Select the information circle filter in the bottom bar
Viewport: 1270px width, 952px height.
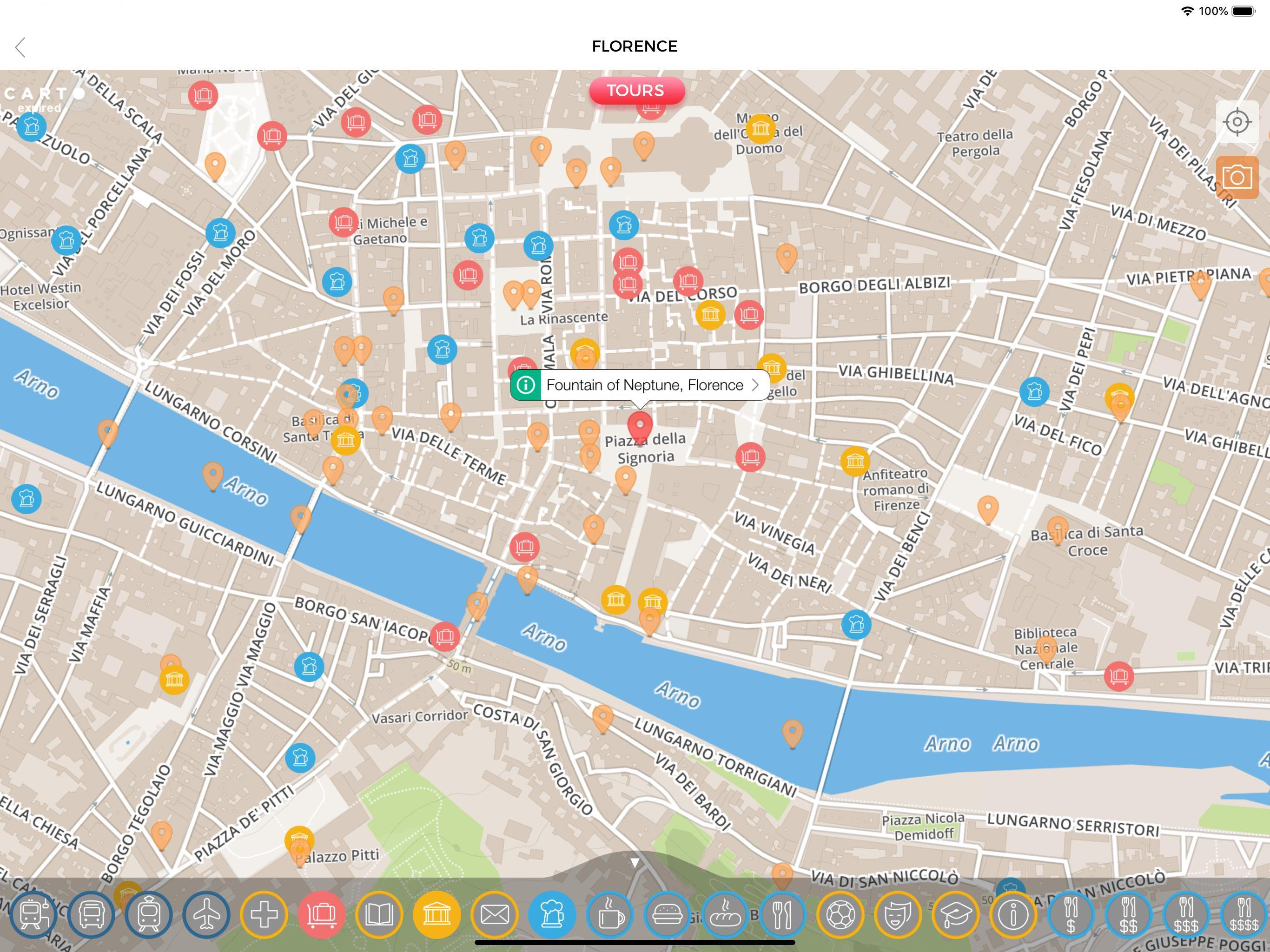[1013, 914]
